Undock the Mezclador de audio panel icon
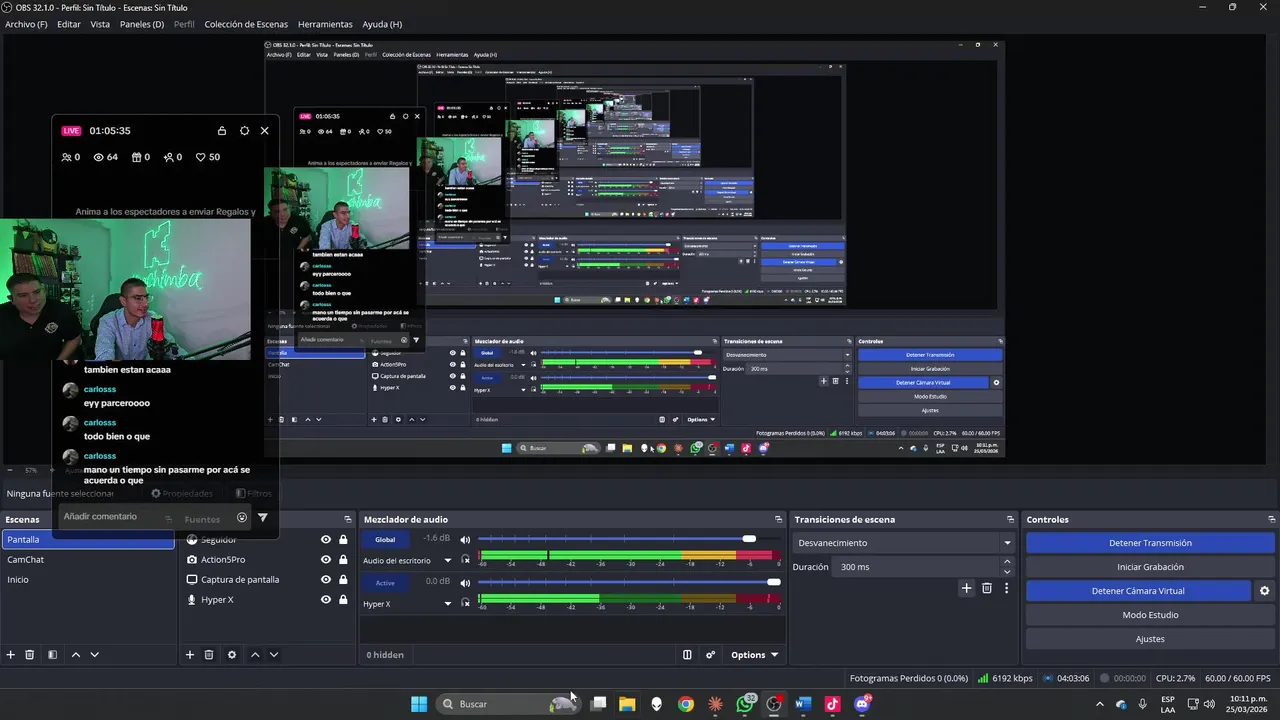Viewport: 1280px width, 720px height. click(x=778, y=519)
